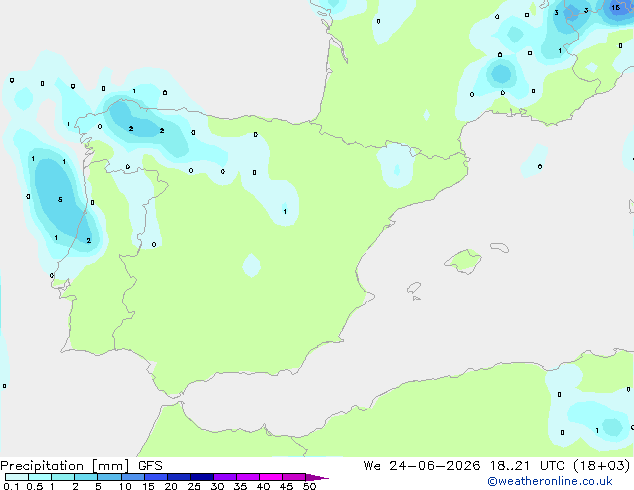
Task: Select the 20–25 mm legend color swatch
Action: coord(179,477)
